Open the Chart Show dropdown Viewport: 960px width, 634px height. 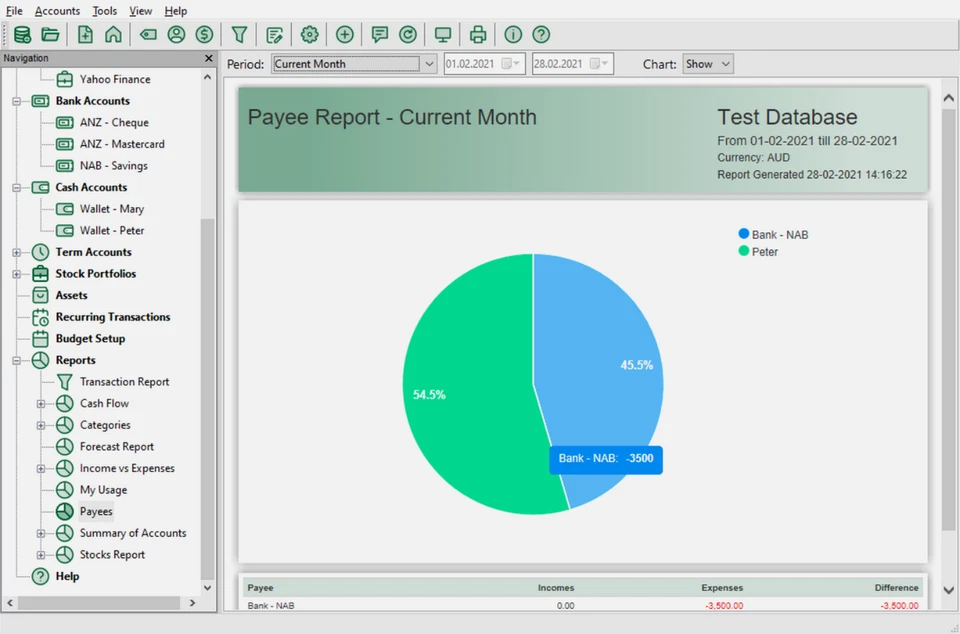click(x=708, y=64)
